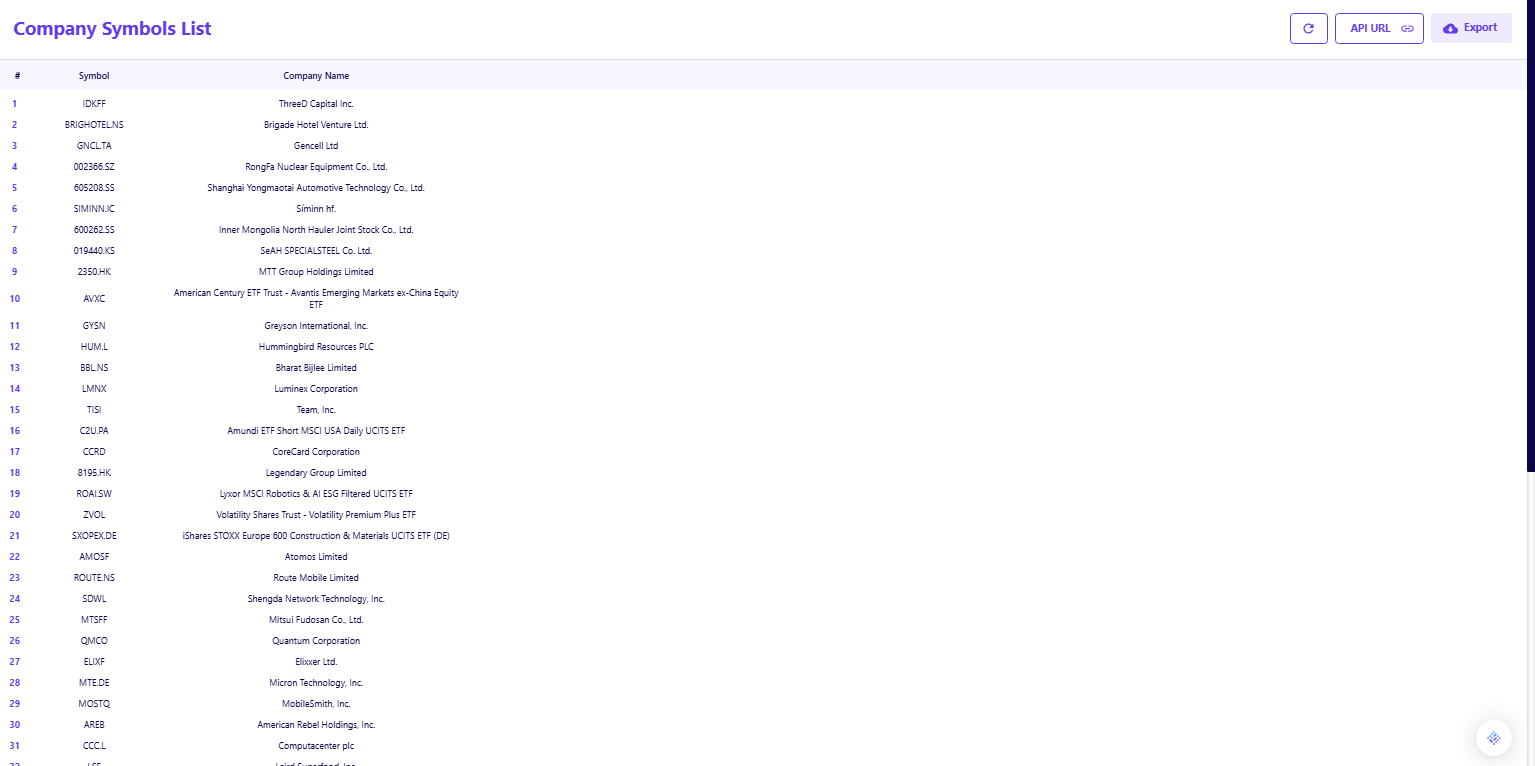The image size is (1535, 766).
Task: Sort by the Symbol column header
Action: [x=94, y=76]
